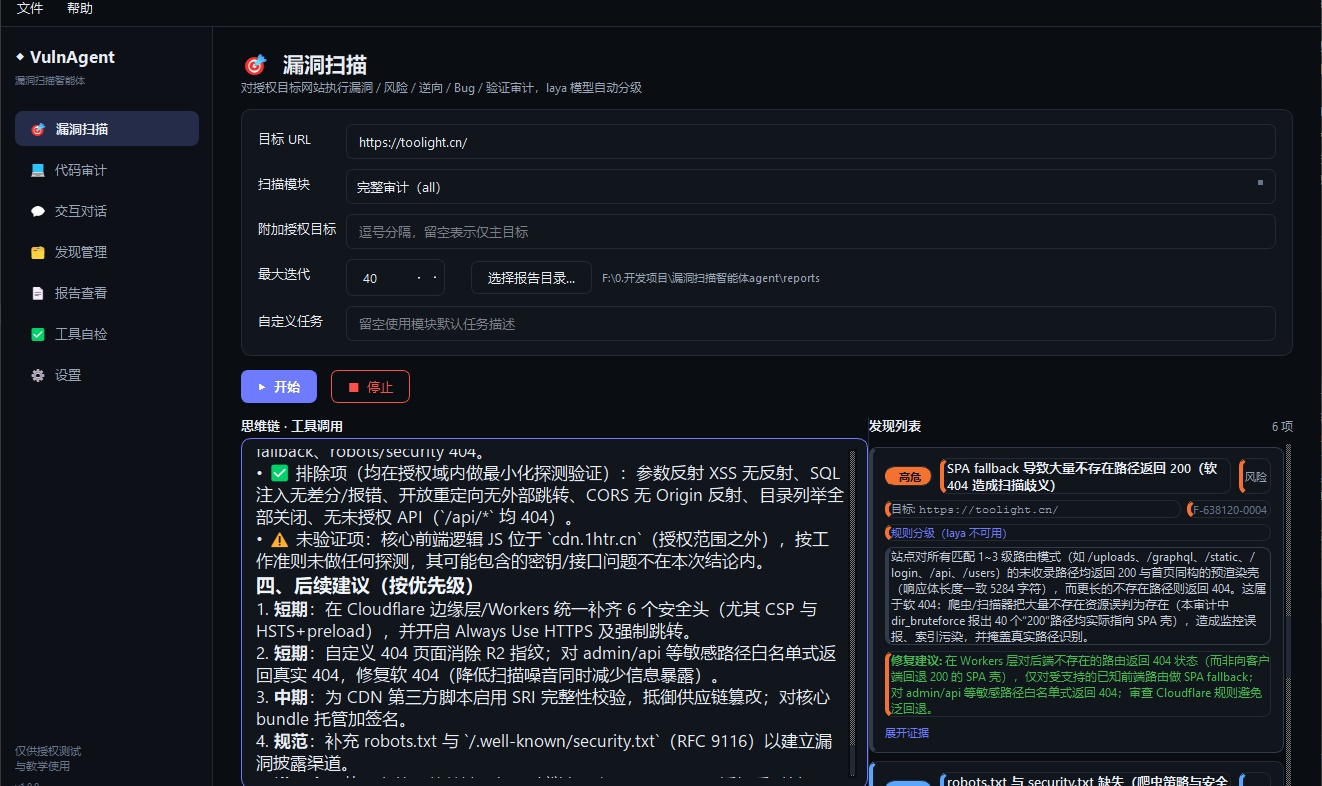
Task: Click the folder icon beside 发现管理
Action: click(38, 252)
